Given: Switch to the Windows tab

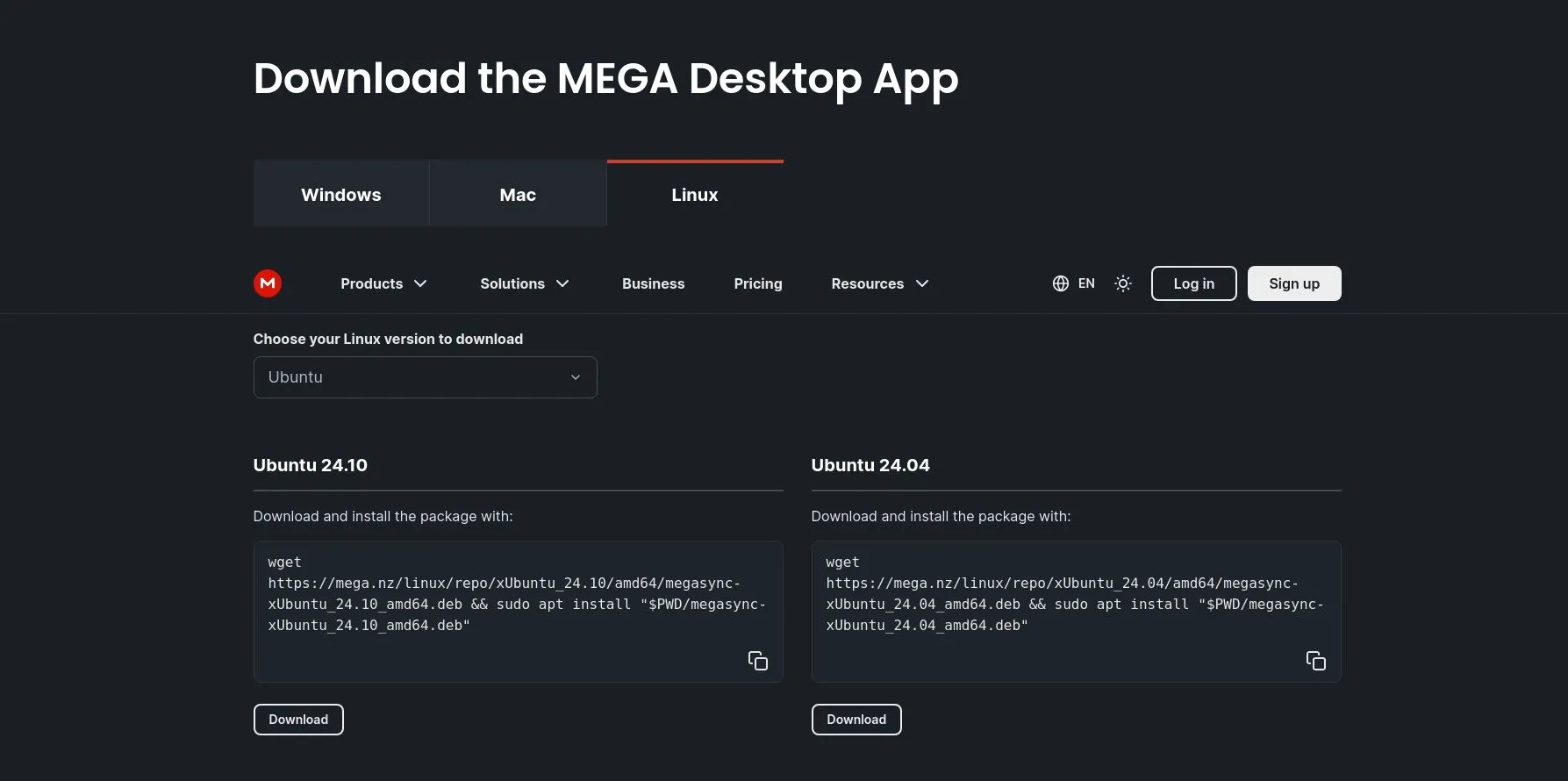Looking at the screenshot, I should (341, 194).
